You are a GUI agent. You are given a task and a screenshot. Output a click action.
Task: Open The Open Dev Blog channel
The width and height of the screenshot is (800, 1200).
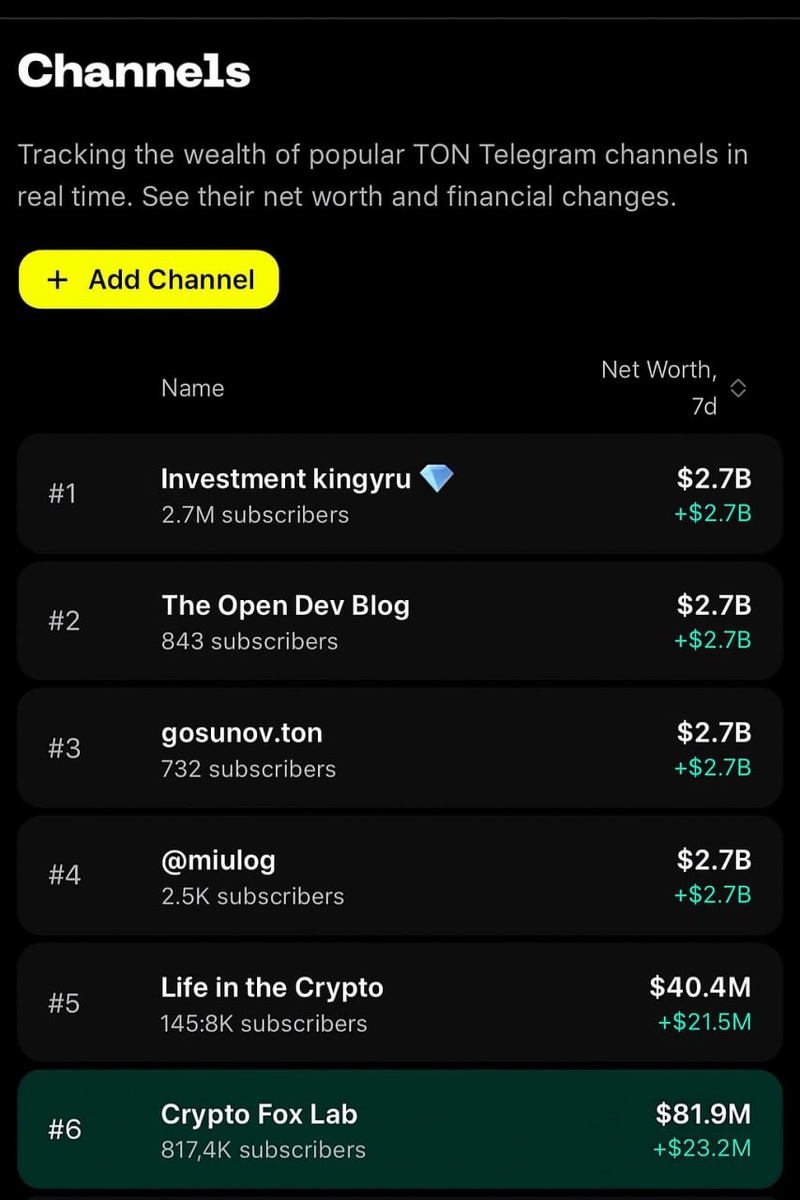[x=285, y=606]
